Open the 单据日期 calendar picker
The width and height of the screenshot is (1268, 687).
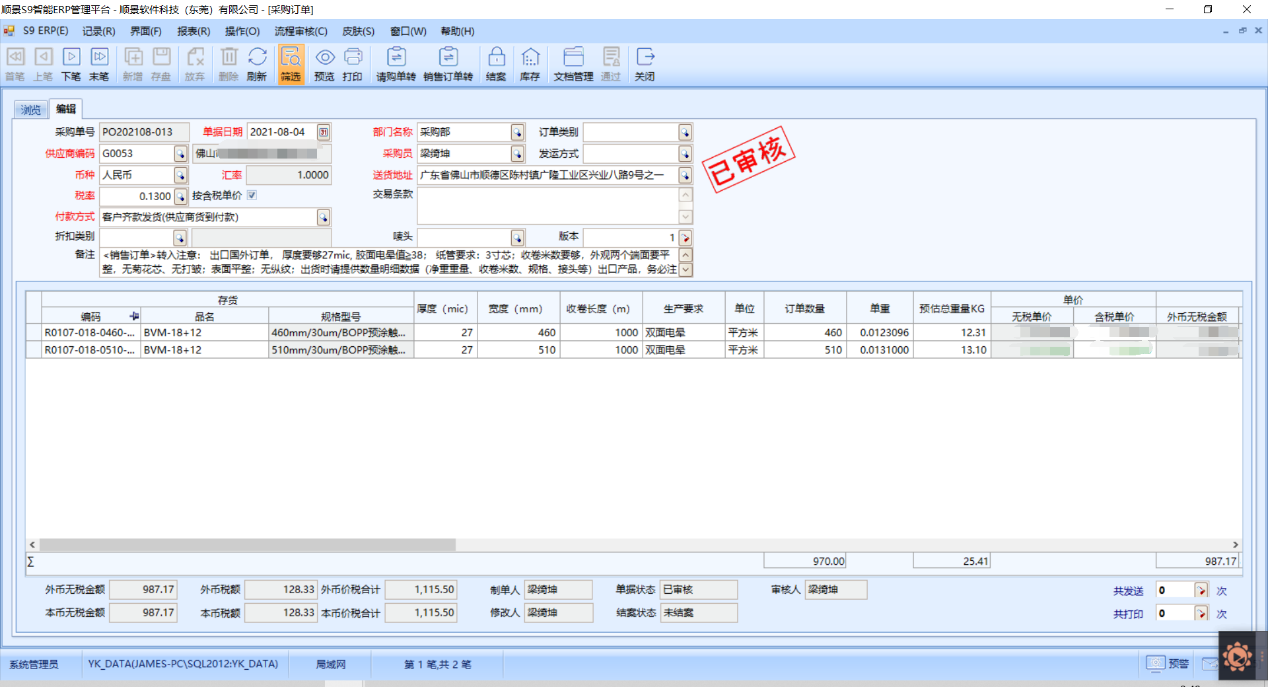(x=324, y=132)
